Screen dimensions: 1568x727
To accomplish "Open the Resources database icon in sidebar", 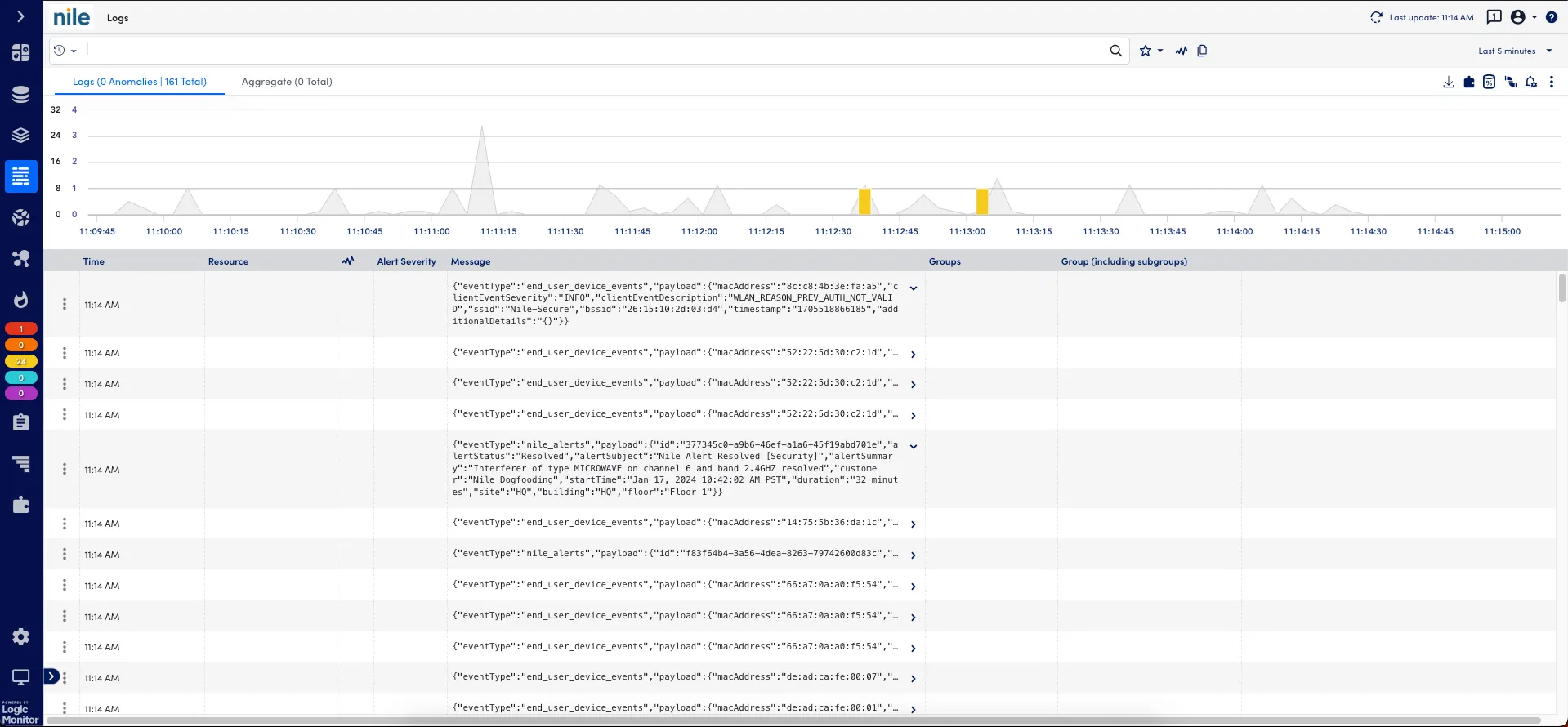I will pos(21,95).
